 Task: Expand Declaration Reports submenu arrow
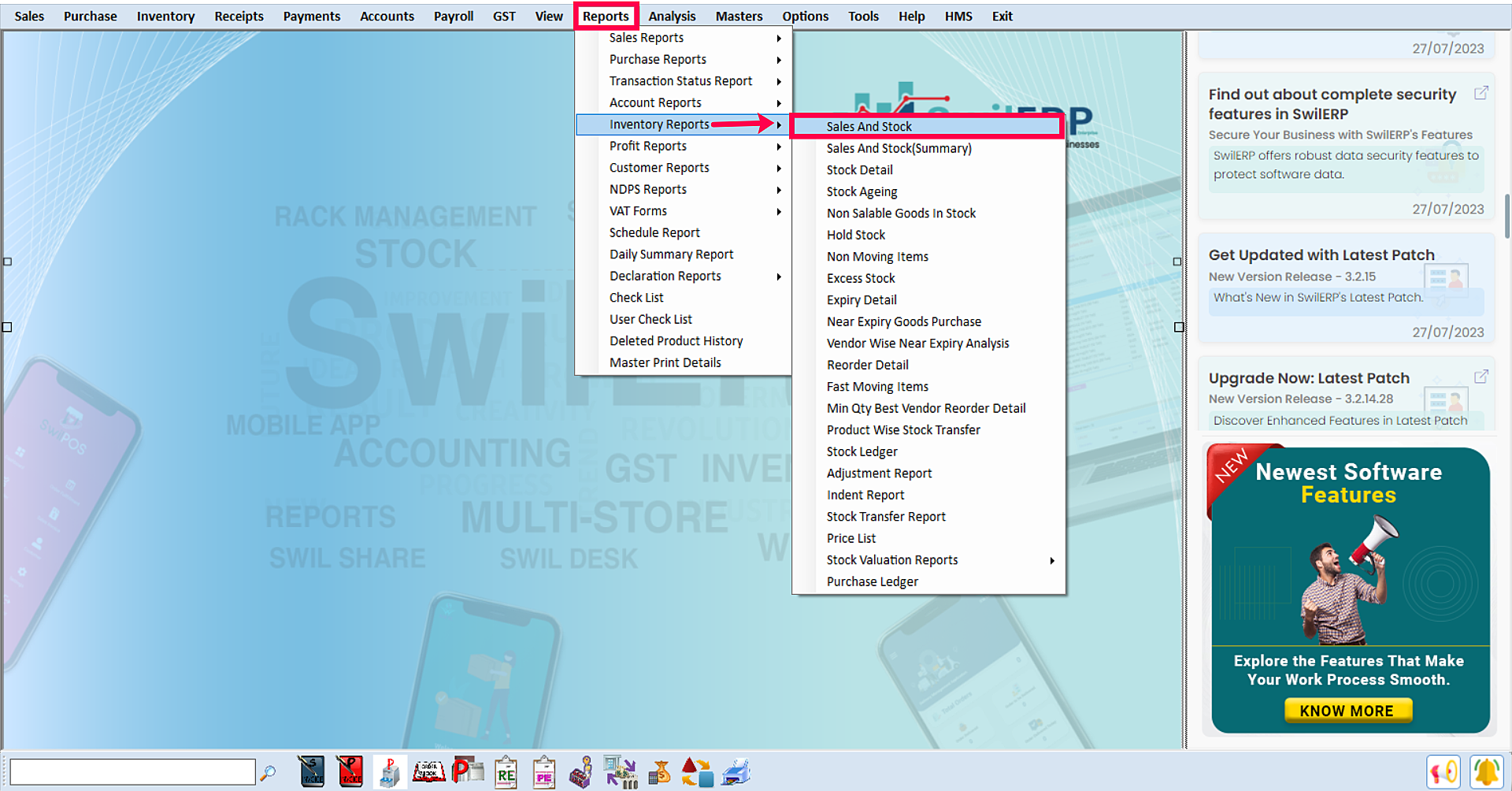[x=779, y=277]
